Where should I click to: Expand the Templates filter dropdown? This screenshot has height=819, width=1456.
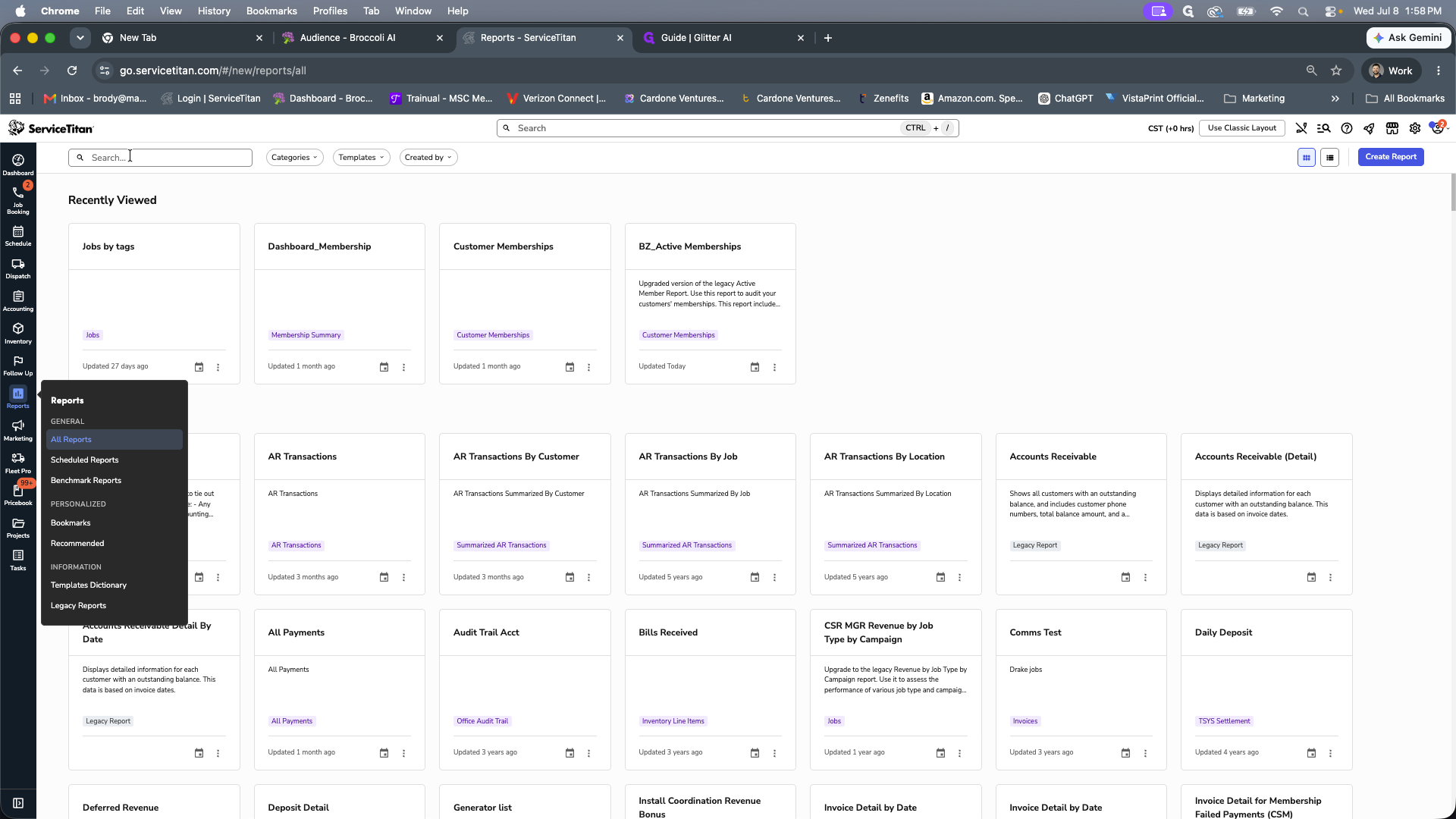click(361, 158)
